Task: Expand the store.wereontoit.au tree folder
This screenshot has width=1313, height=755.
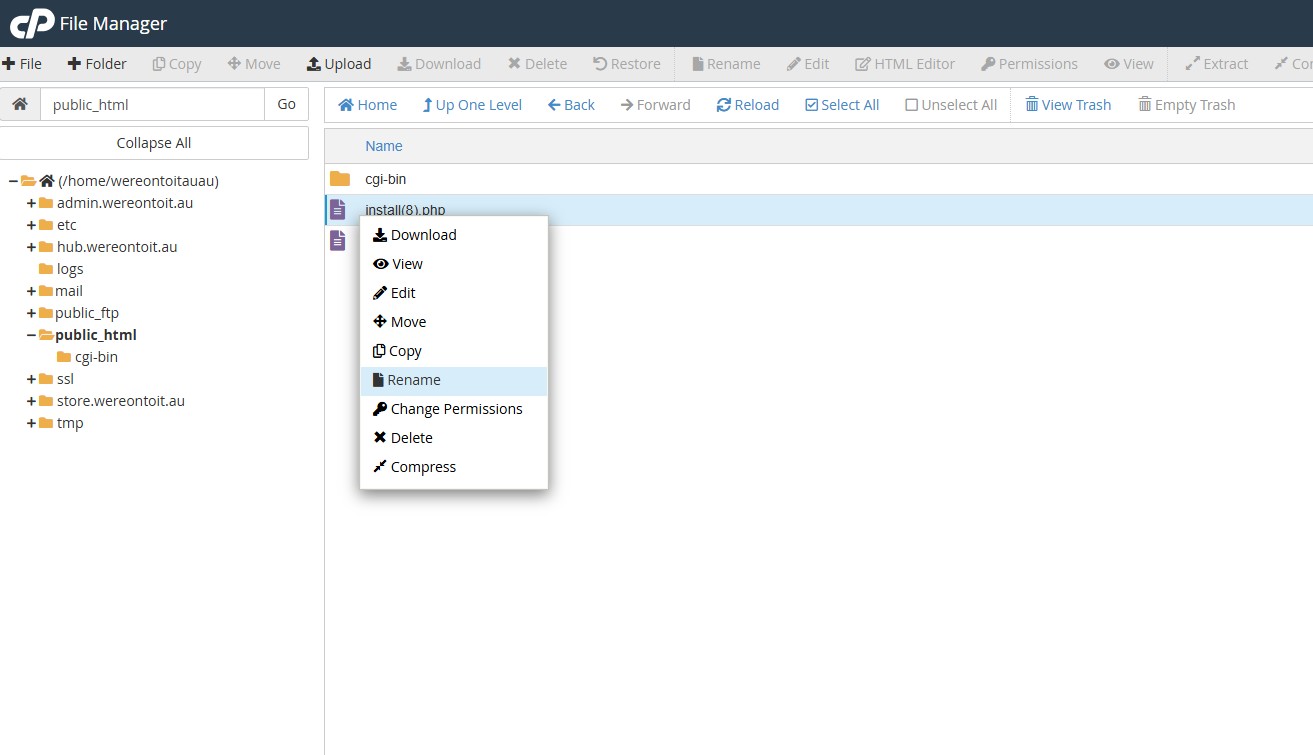Action: point(32,401)
